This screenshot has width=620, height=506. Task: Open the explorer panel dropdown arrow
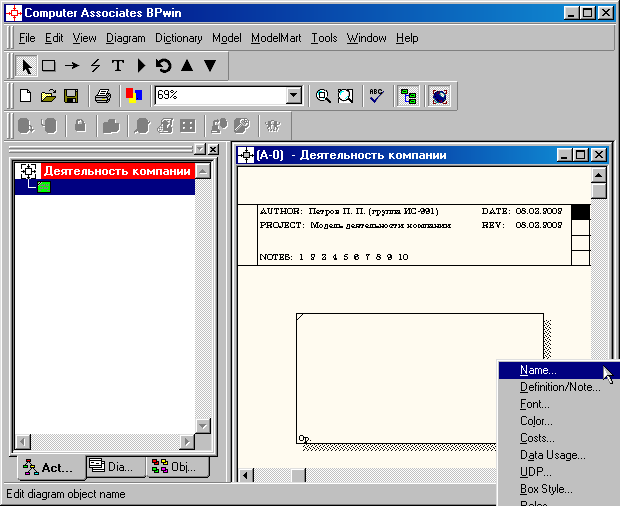click(x=200, y=149)
